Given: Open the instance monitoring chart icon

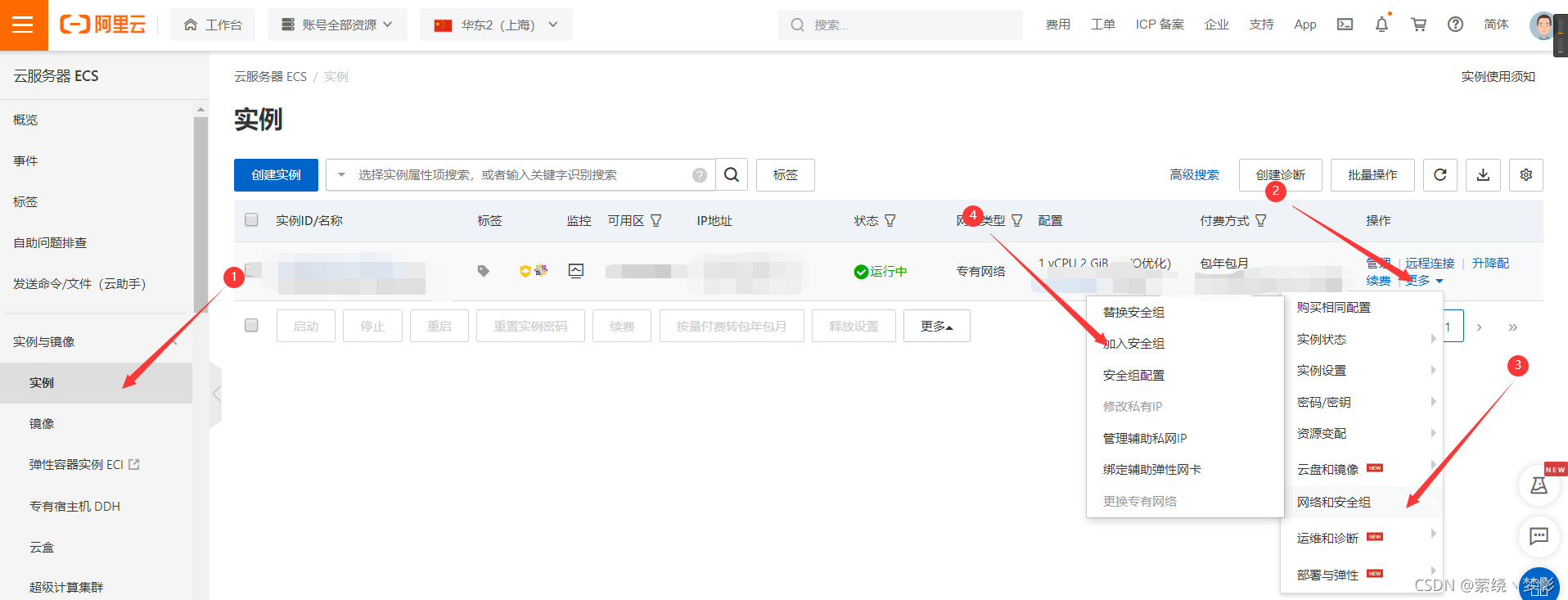Looking at the screenshot, I should (576, 271).
